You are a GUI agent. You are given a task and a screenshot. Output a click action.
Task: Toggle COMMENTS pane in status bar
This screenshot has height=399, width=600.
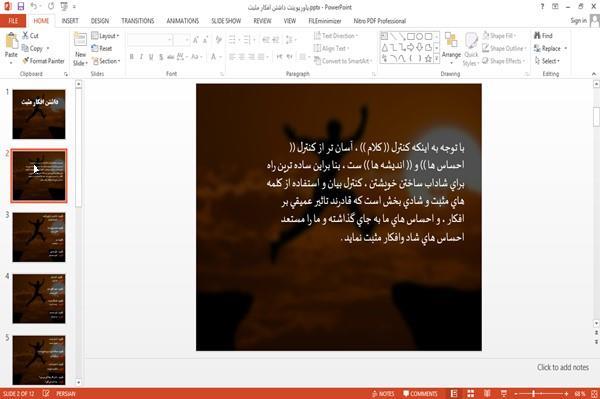420,394
